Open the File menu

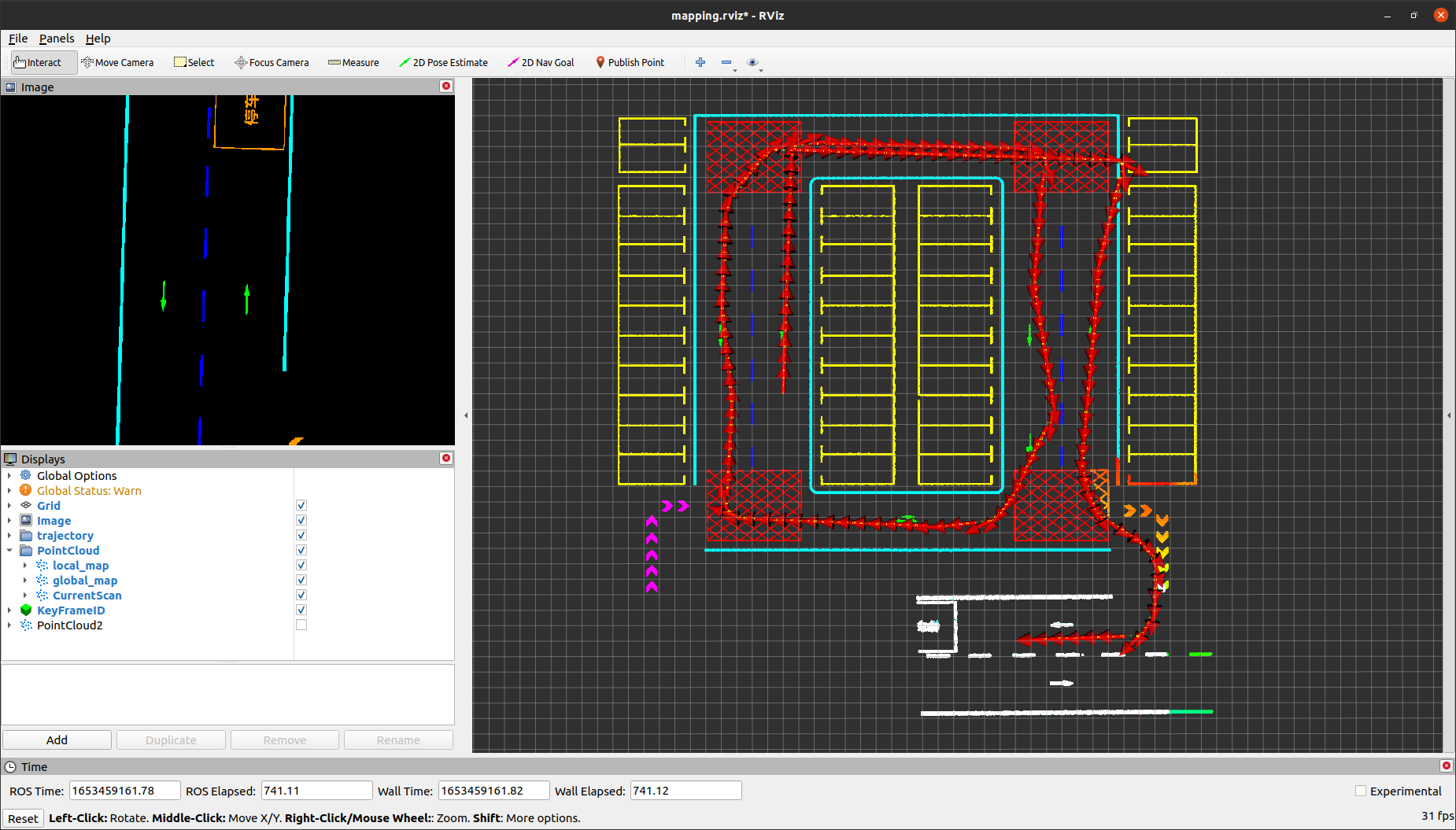(x=18, y=38)
